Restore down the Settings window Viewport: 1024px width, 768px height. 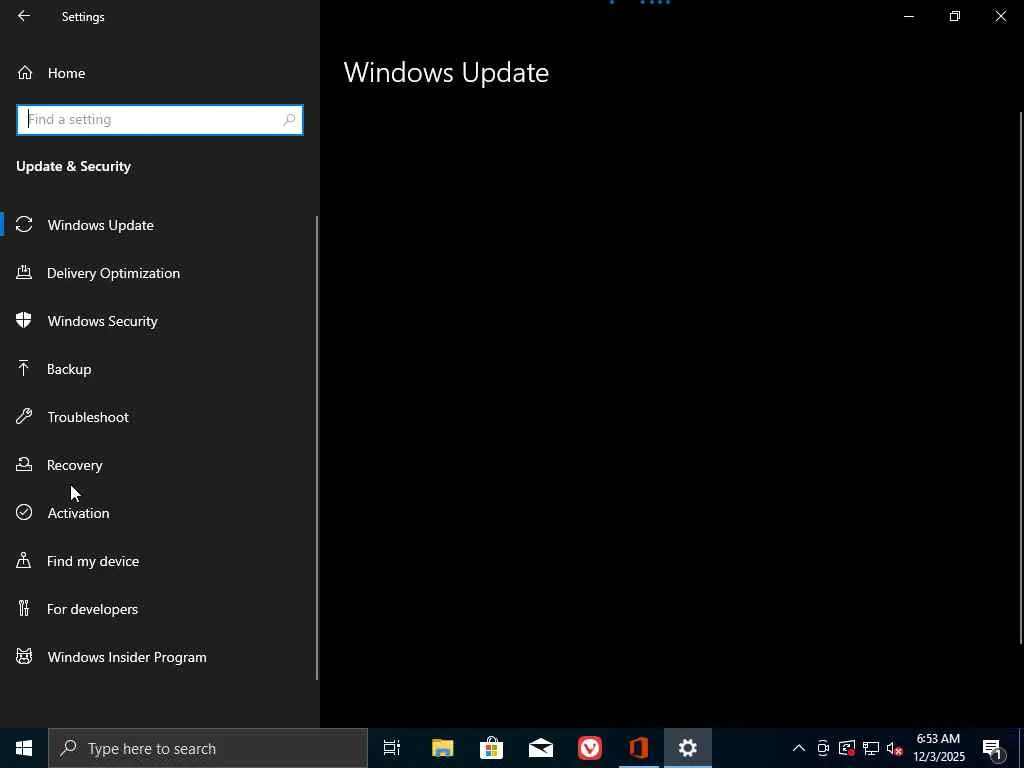coord(955,16)
